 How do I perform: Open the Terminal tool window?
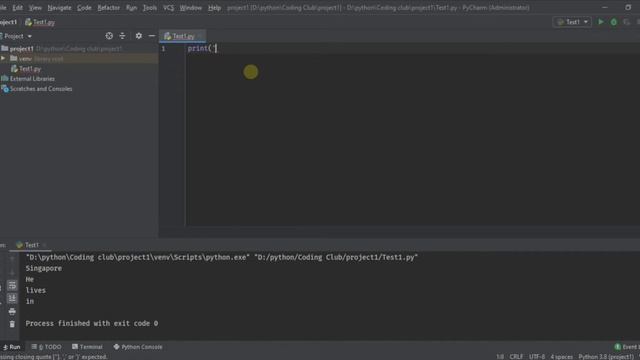(87, 347)
